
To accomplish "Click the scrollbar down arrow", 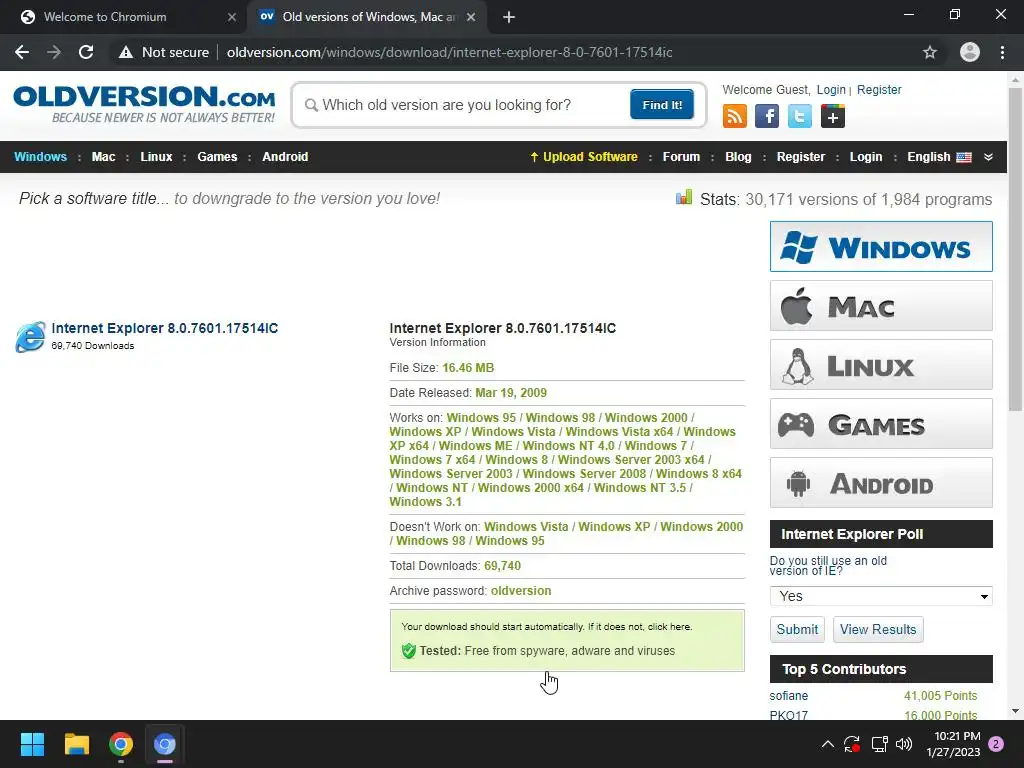I will tap(1015, 711).
